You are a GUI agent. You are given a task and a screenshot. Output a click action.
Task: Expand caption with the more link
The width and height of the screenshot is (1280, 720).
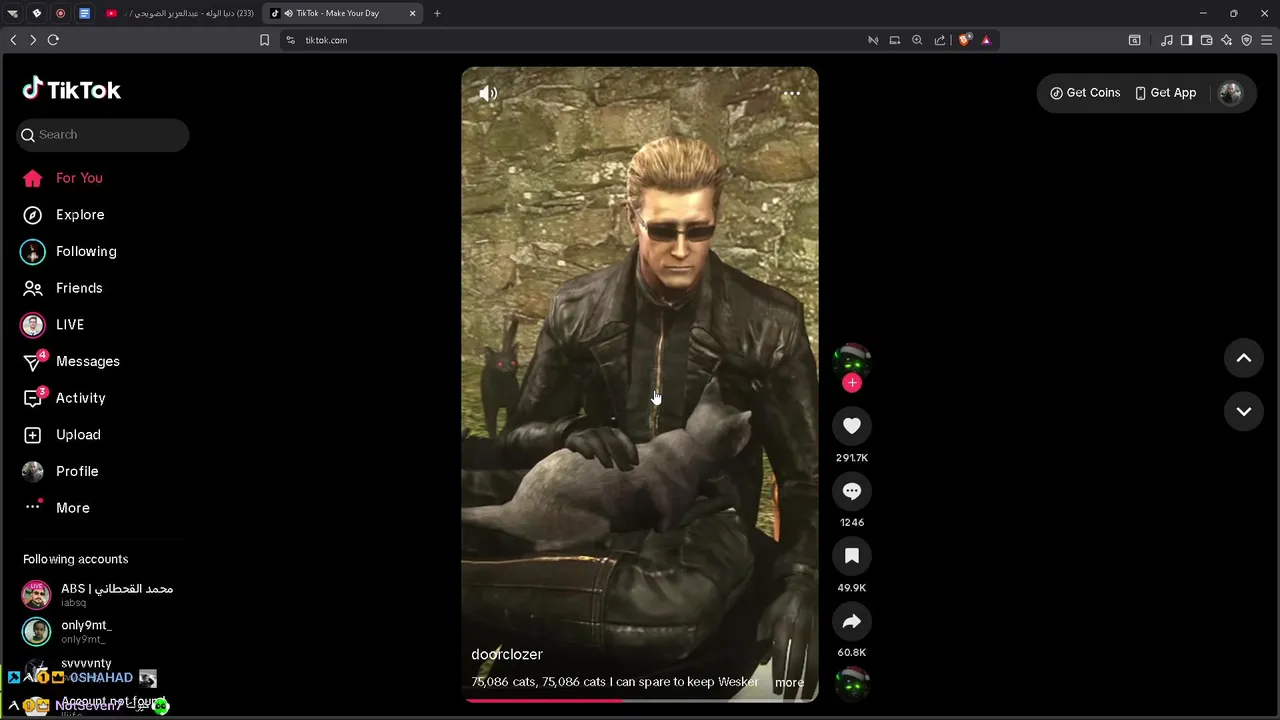tap(789, 682)
